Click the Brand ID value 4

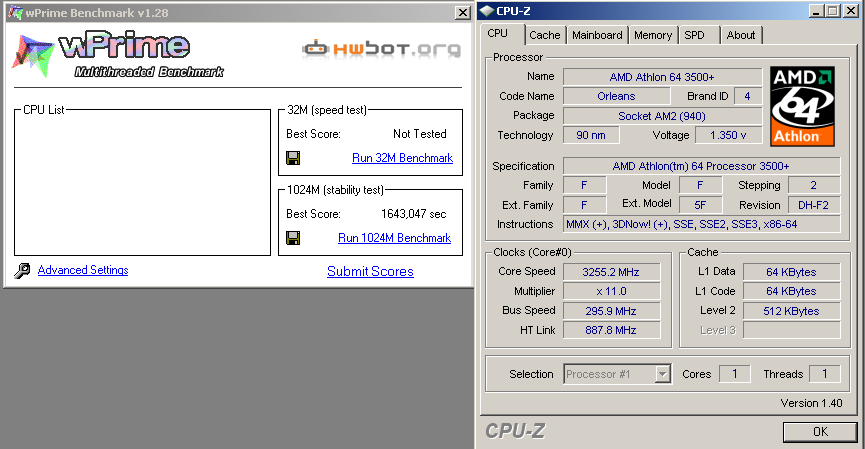click(x=747, y=97)
